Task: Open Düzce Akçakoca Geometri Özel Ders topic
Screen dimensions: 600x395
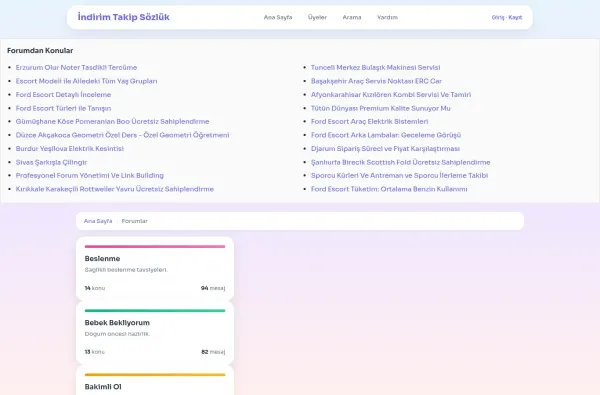Action: [x=122, y=135]
